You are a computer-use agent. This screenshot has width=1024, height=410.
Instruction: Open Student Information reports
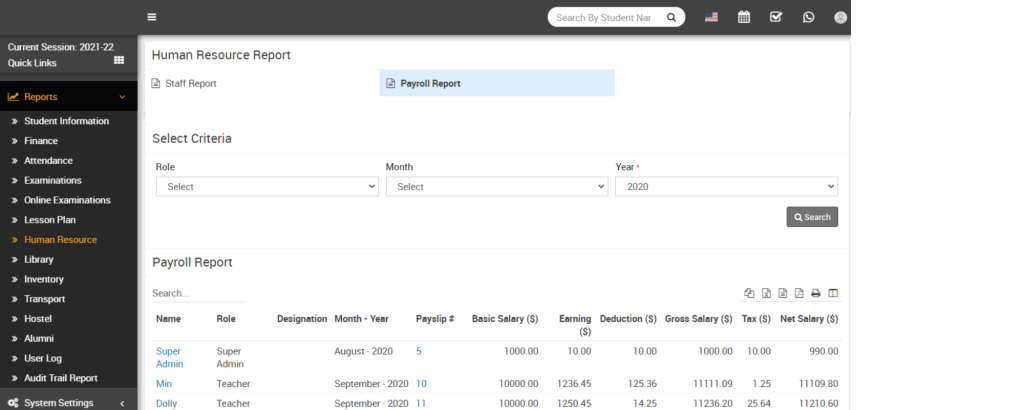click(x=67, y=121)
